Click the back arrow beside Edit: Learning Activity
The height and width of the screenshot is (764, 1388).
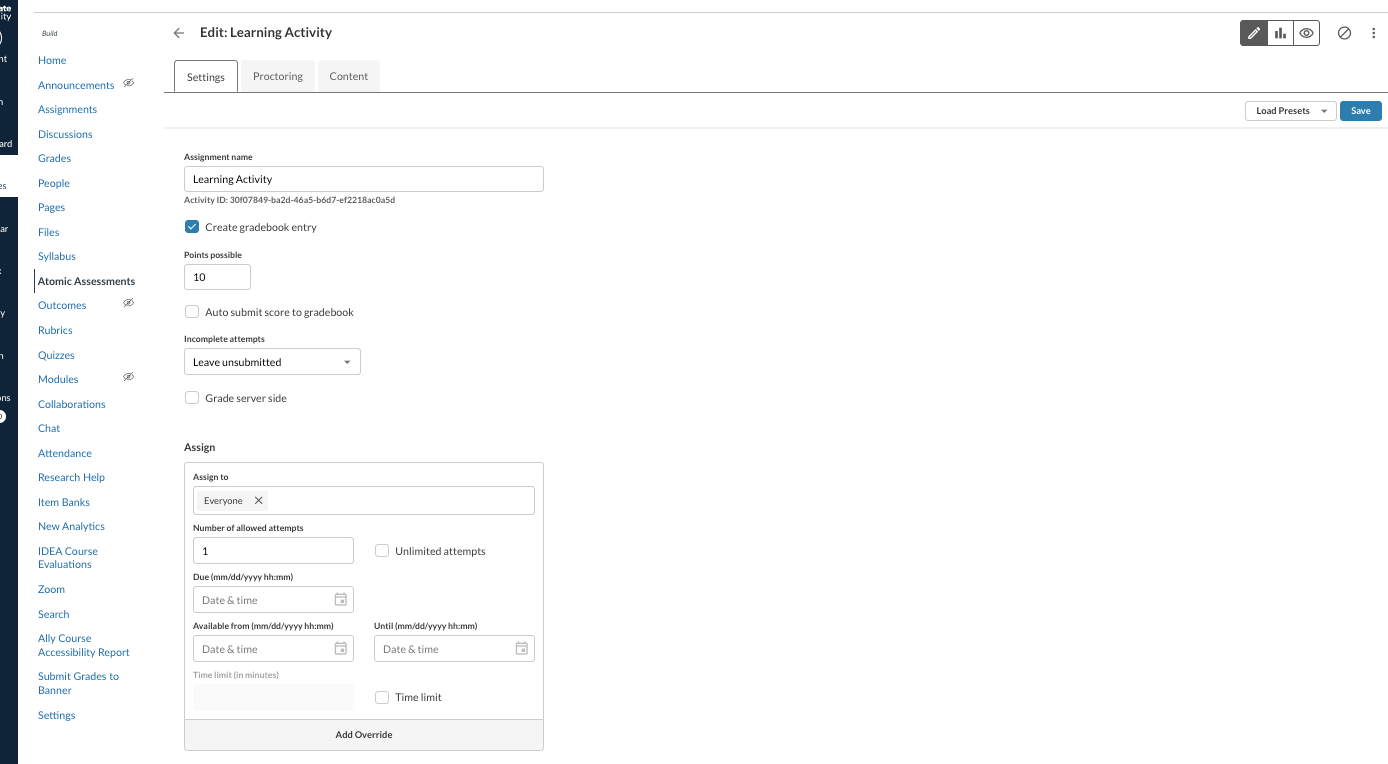pyautogui.click(x=178, y=32)
